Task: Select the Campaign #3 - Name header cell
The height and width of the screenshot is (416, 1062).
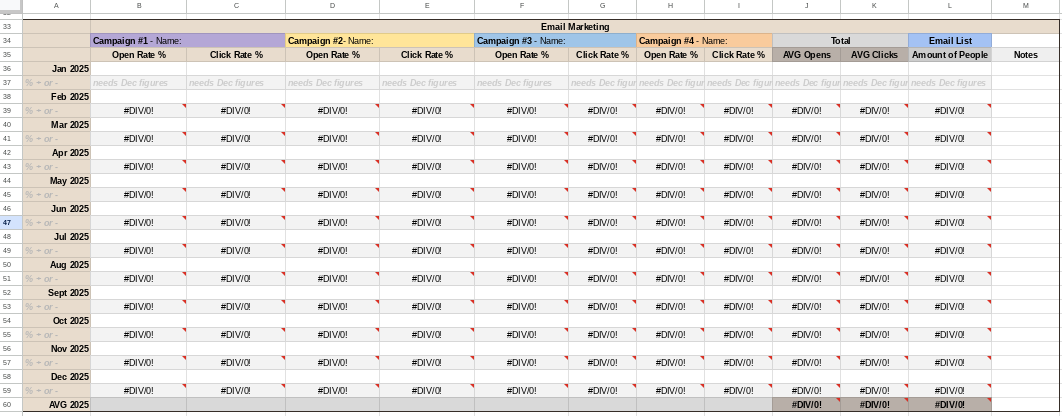Action: click(x=555, y=41)
